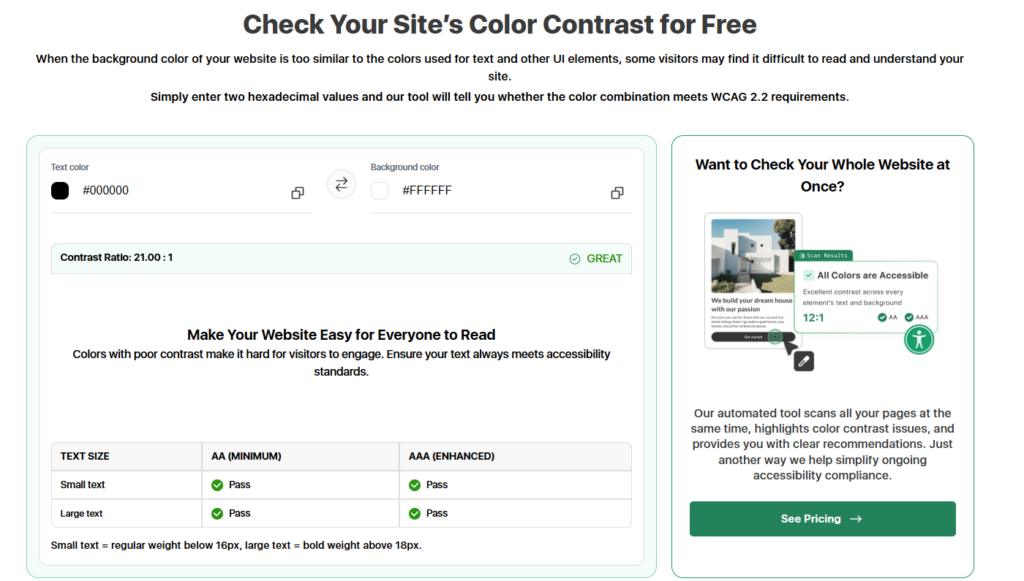Toggle the Small text AAA Pass indicator
This screenshot has width=1024, height=581.
tap(413, 484)
